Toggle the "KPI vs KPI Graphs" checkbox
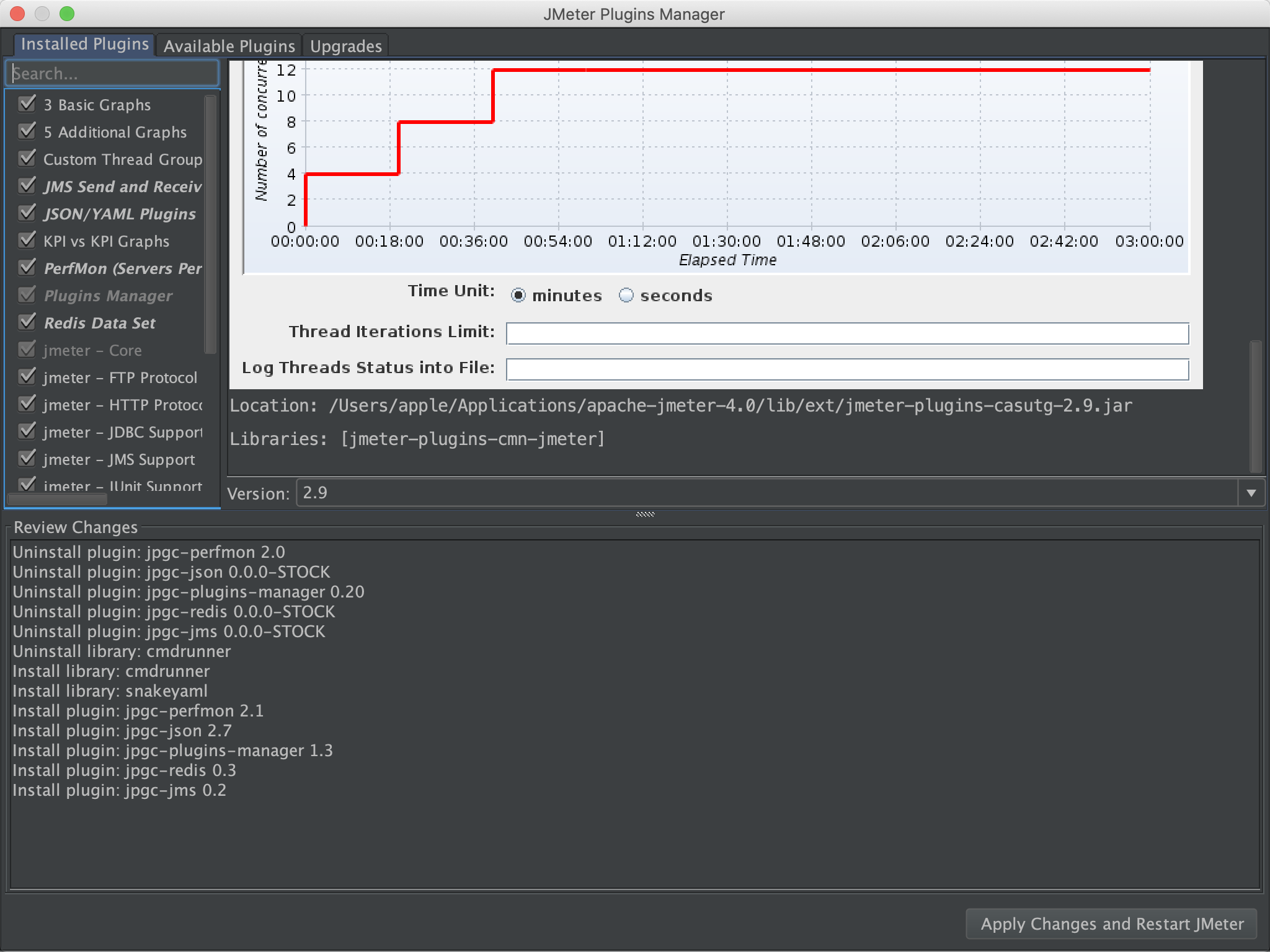The width and height of the screenshot is (1270, 952). pos(27,240)
